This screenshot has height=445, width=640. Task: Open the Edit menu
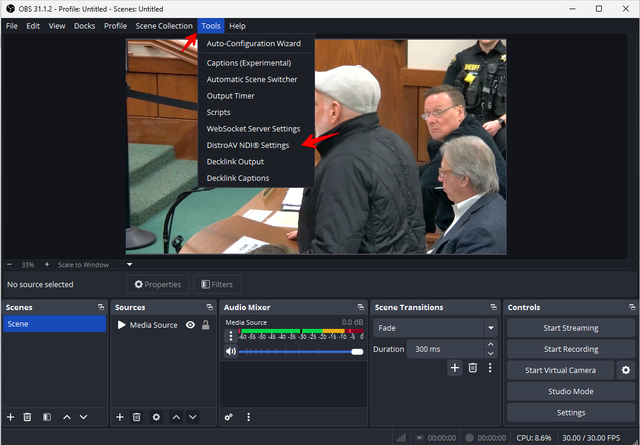click(x=33, y=26)
